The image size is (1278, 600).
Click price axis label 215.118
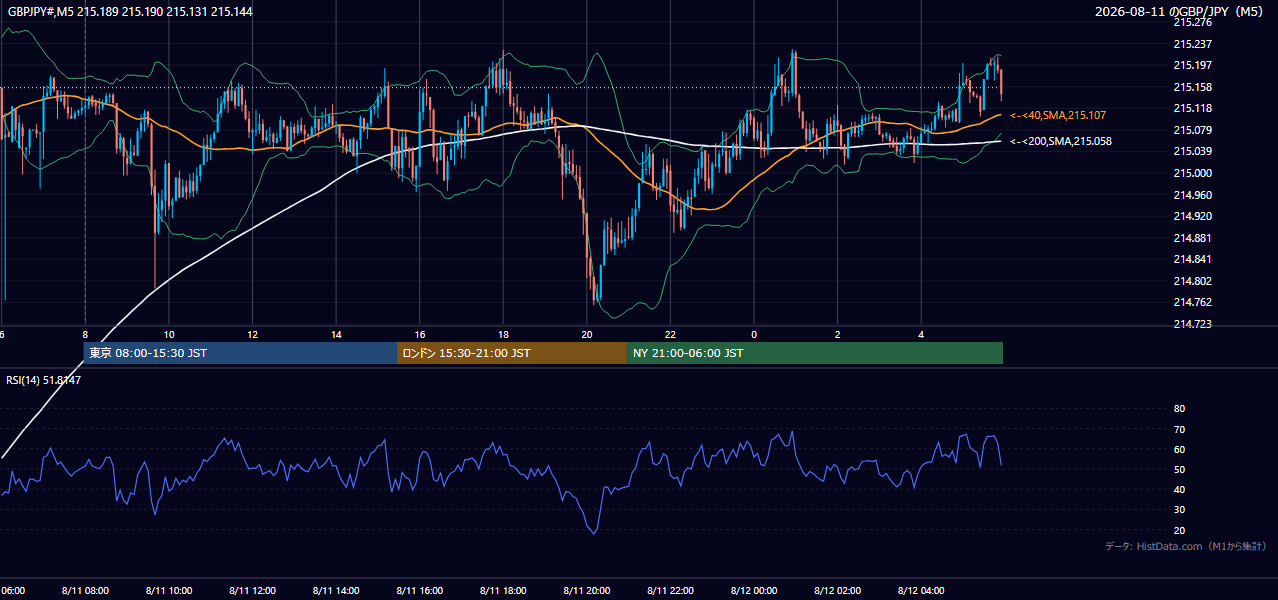(x=1192, y=108)
